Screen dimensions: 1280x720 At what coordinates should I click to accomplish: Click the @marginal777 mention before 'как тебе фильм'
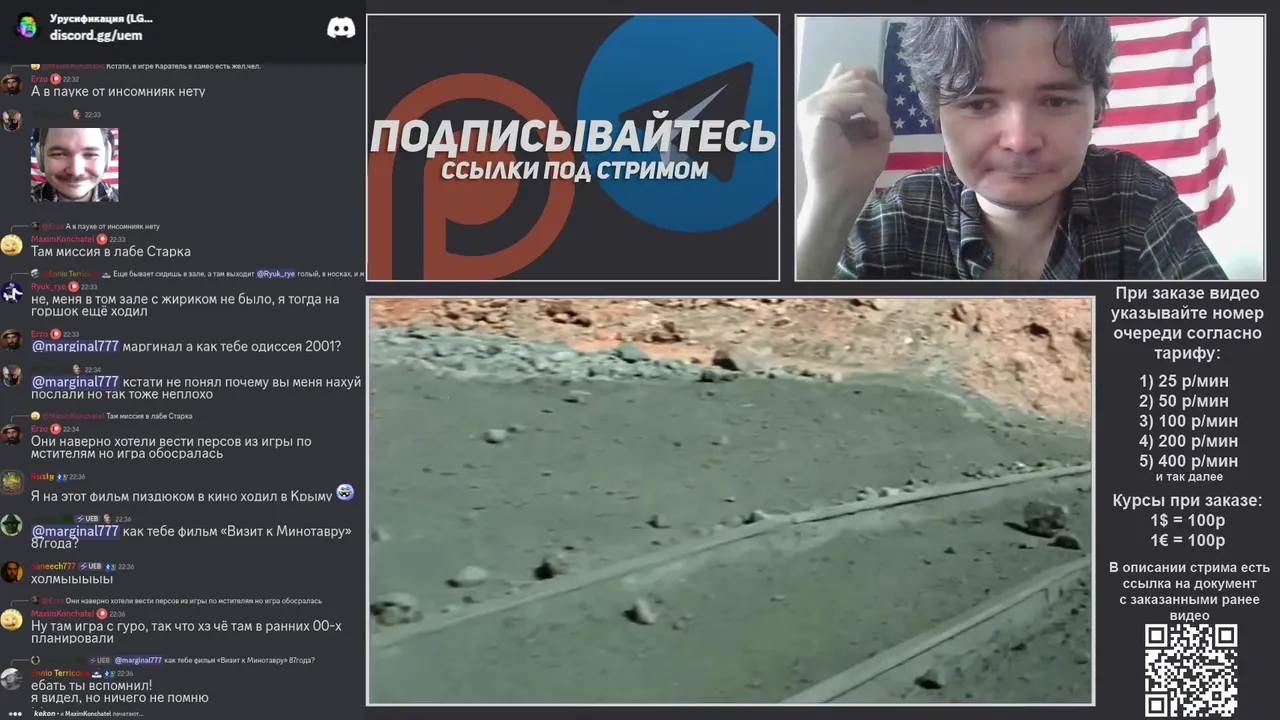point(75,531)
